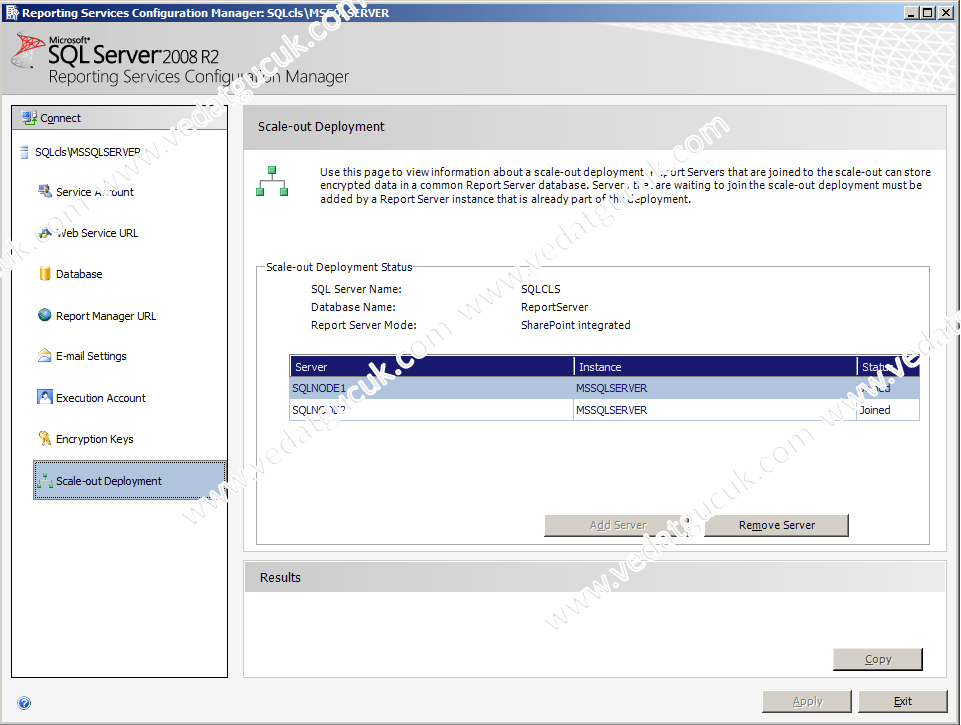Click the Report Server Mode label

tap(363, 325)
